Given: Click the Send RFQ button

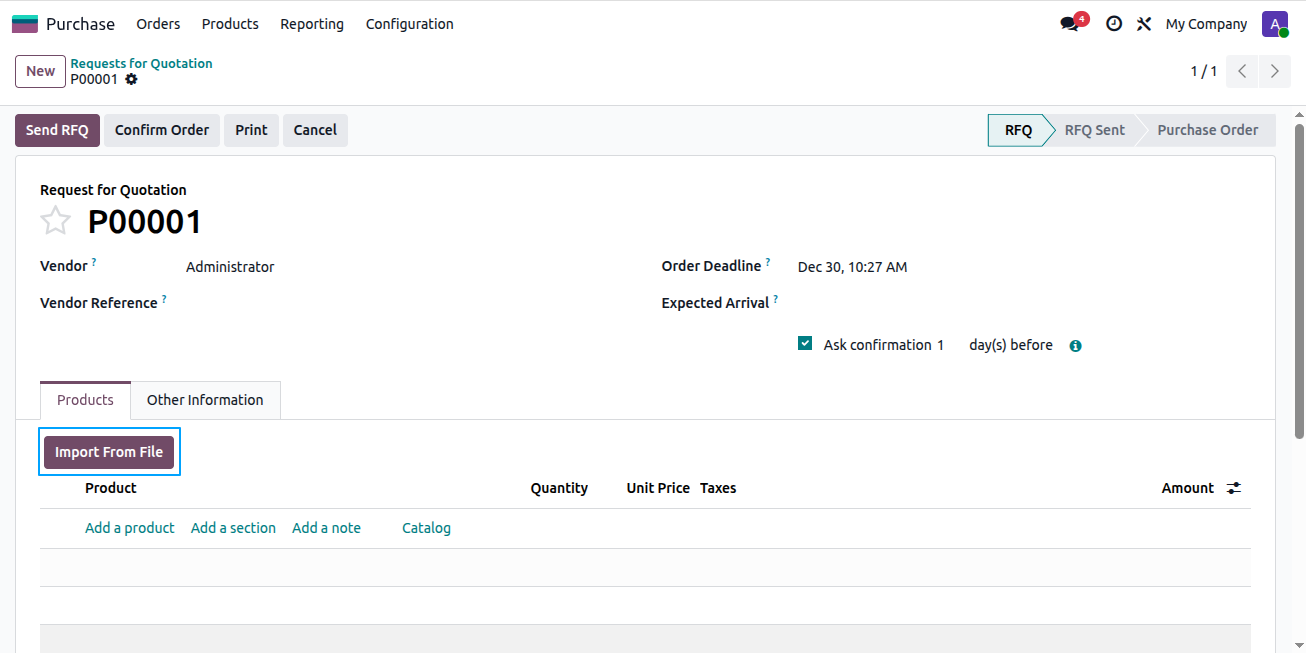Looking at the screenshot, I should (57, 130).
